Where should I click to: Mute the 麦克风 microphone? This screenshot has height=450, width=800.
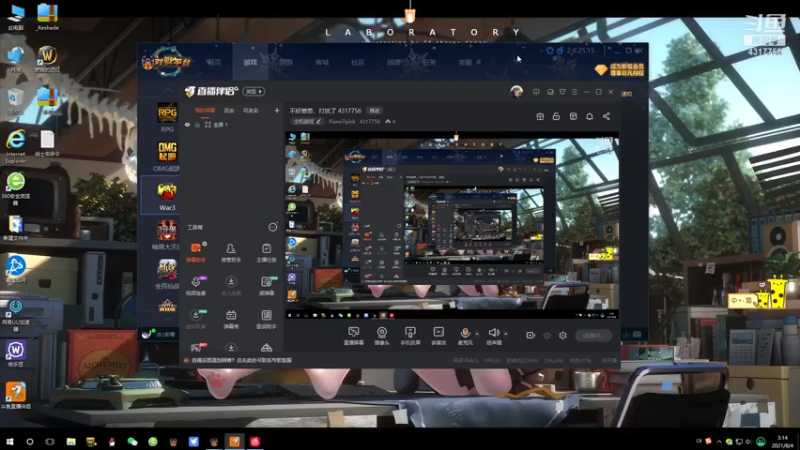point(465,335)
